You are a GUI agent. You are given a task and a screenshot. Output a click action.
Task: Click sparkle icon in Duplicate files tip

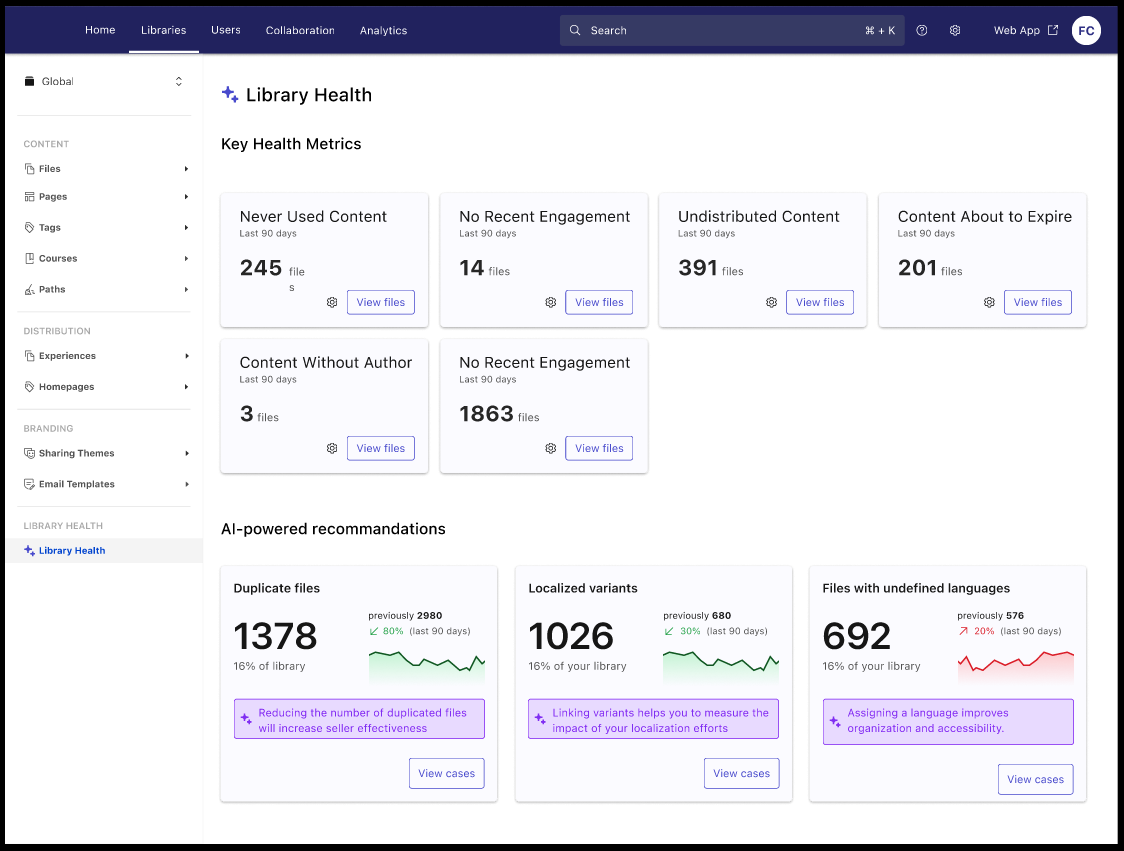(x=246, y=718)
